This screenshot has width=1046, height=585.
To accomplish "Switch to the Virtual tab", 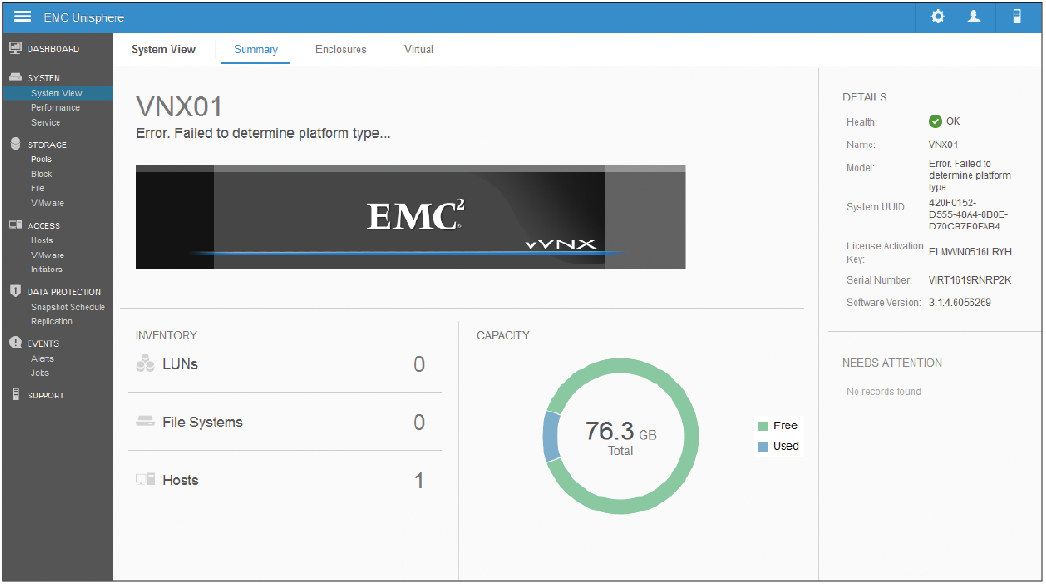I will pyautogui.click(x=419, y=49).
